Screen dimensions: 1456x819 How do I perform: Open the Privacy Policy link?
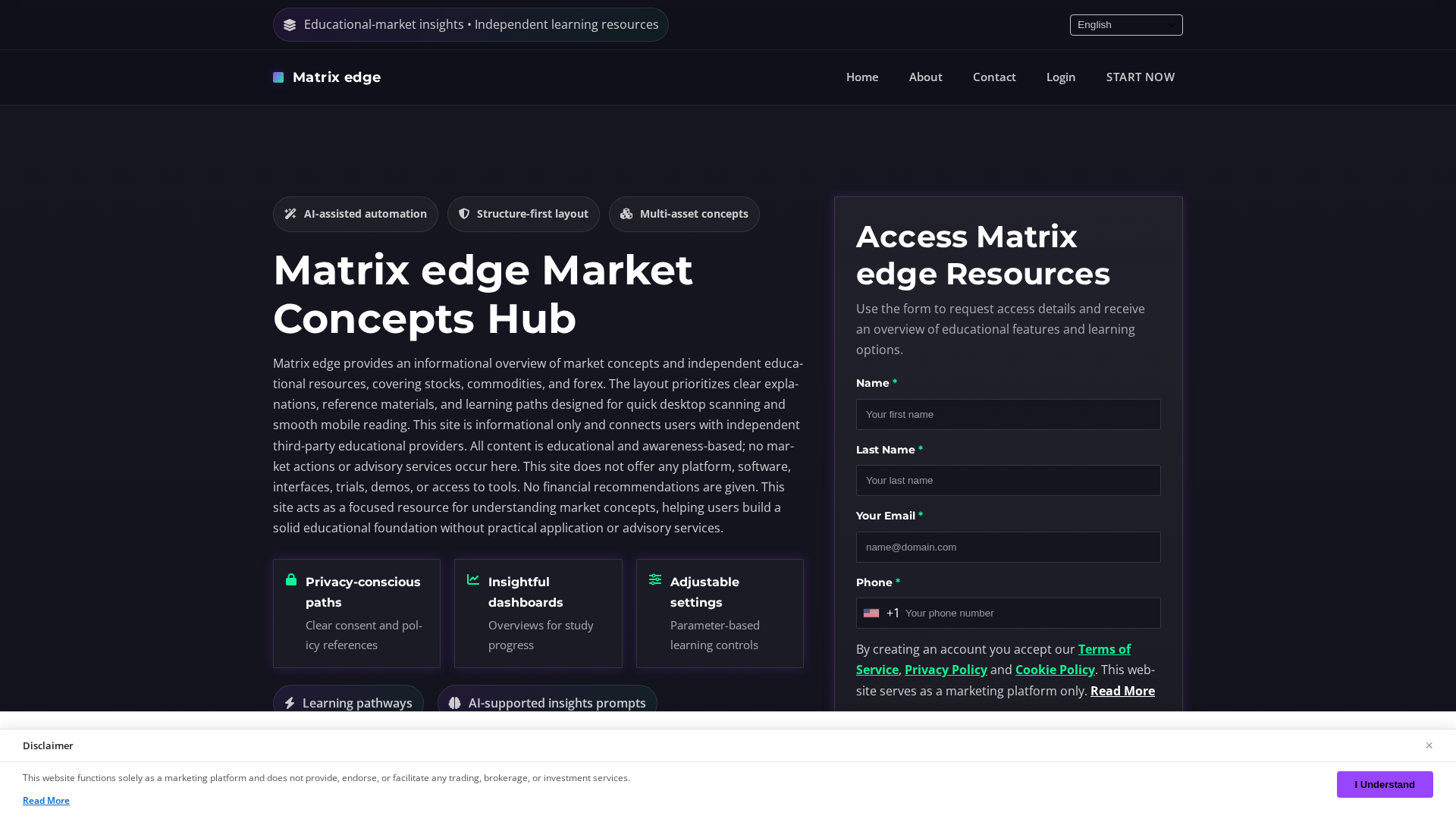[x=946, y=670]
